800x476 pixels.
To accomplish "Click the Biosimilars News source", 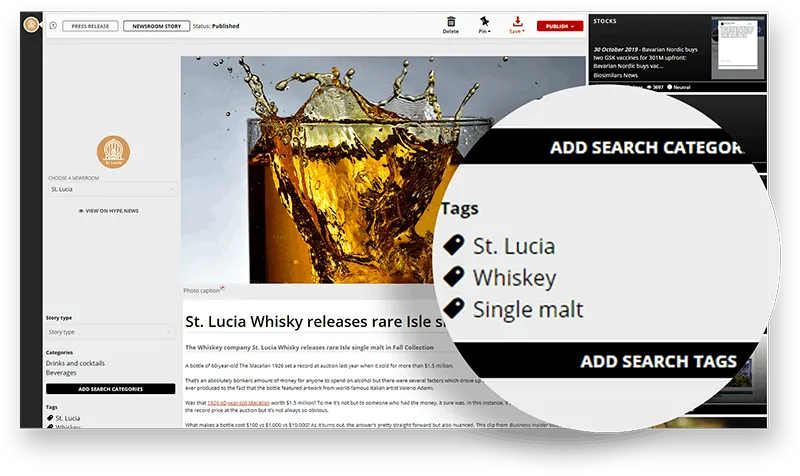I will (x=615, y=75).
